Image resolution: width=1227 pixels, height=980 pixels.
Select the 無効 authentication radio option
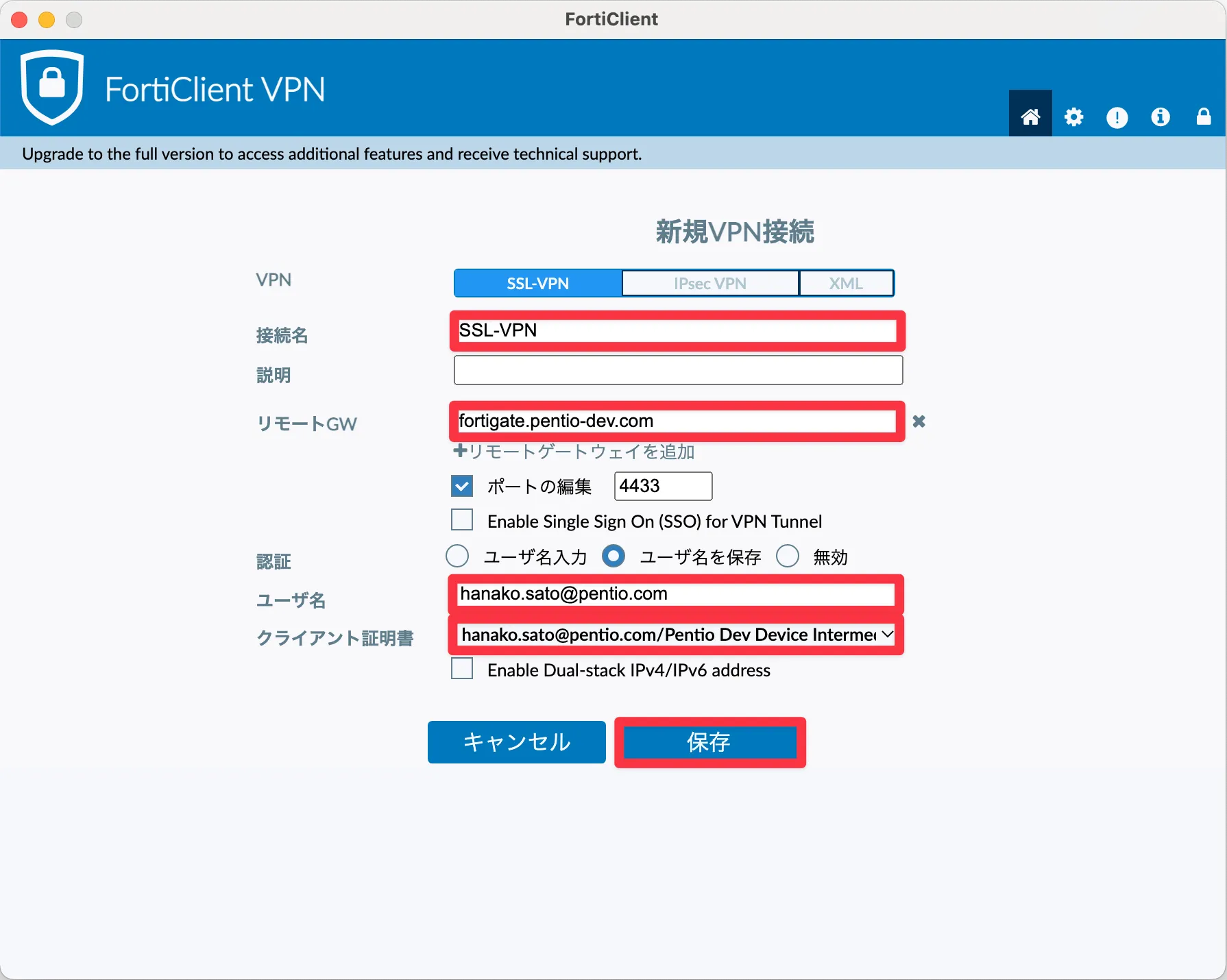pos(788,556)
